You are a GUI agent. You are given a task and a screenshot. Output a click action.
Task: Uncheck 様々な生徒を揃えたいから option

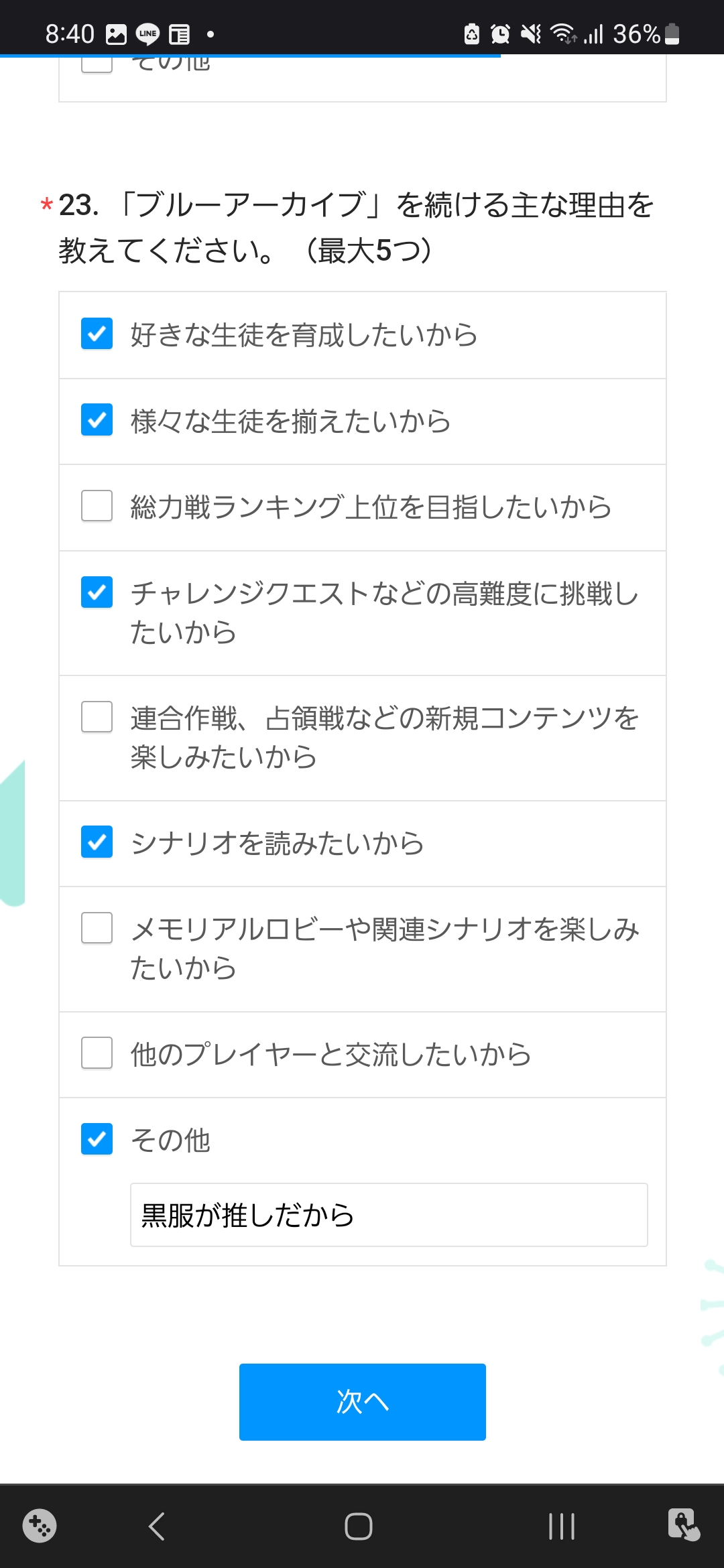[97, 420]
